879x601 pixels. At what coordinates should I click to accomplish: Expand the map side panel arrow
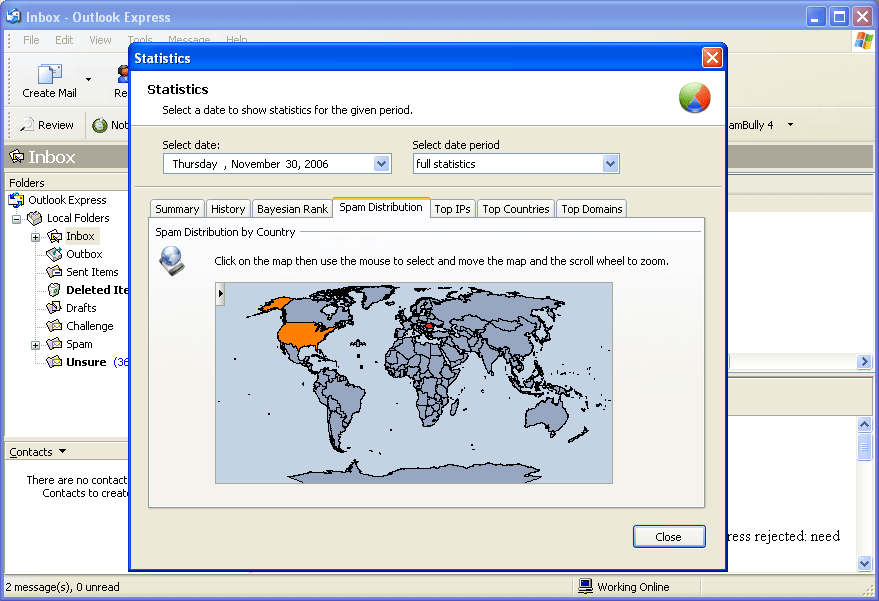pyautogui.click(x=220, y=294)
